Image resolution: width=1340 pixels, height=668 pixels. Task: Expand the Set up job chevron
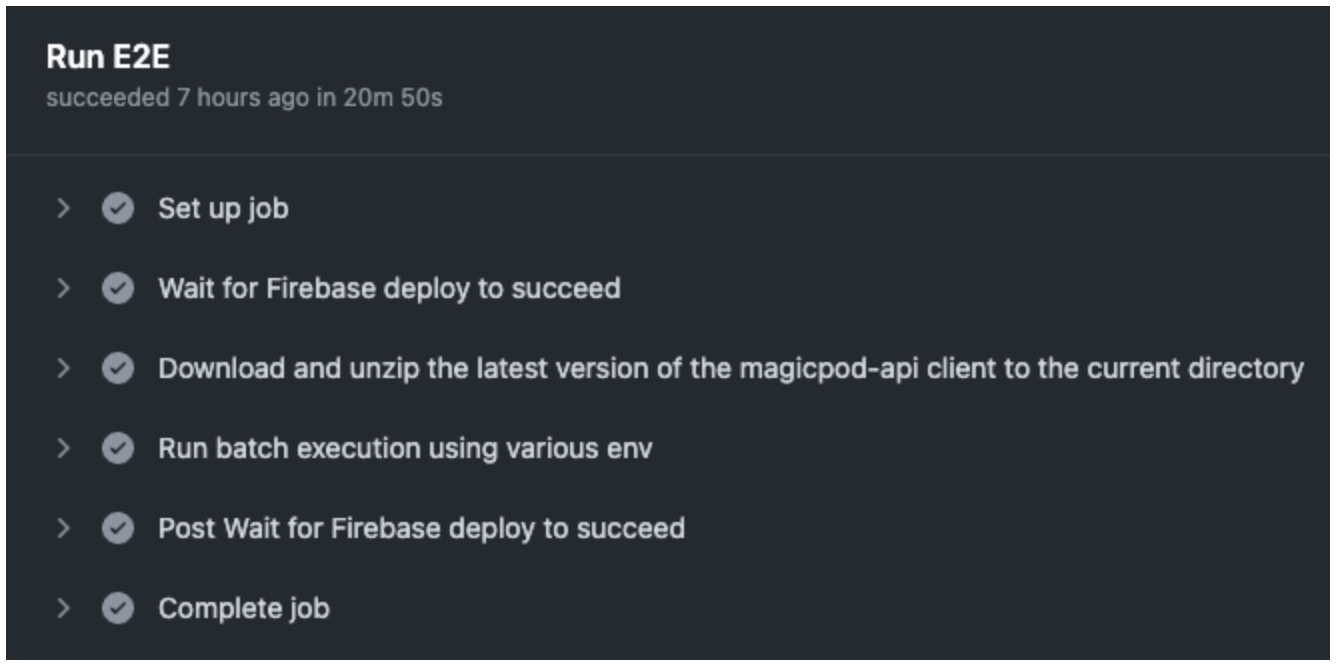point(64,209)
